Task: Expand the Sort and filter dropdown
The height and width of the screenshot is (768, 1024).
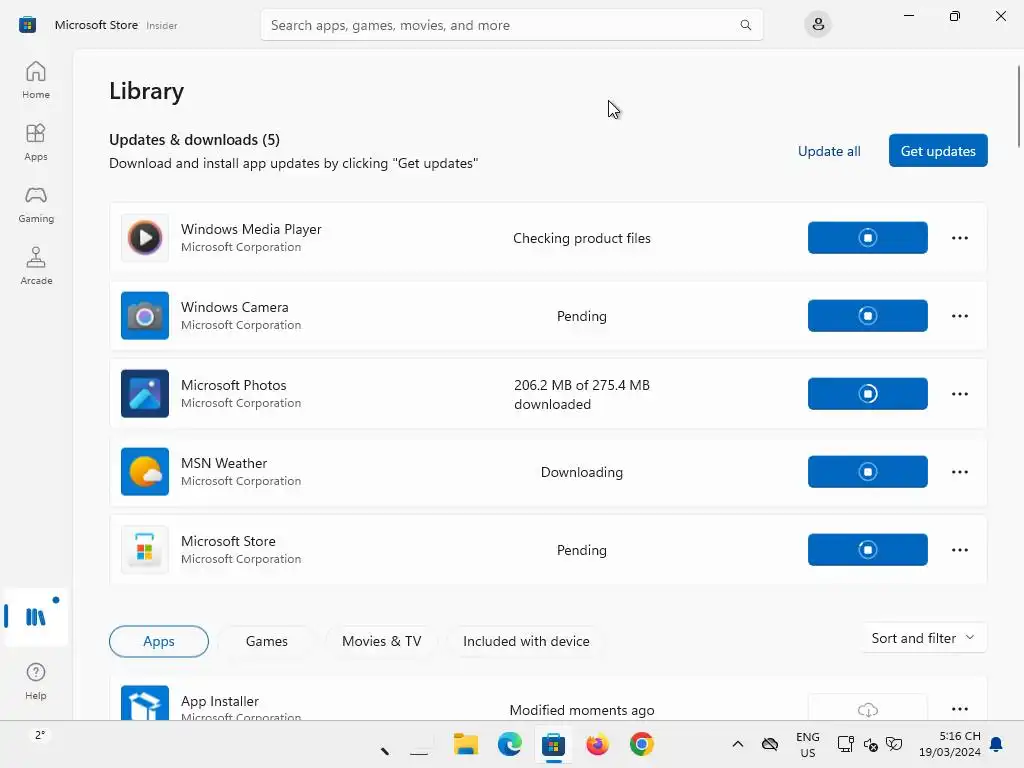Action: tap(923, 638)
